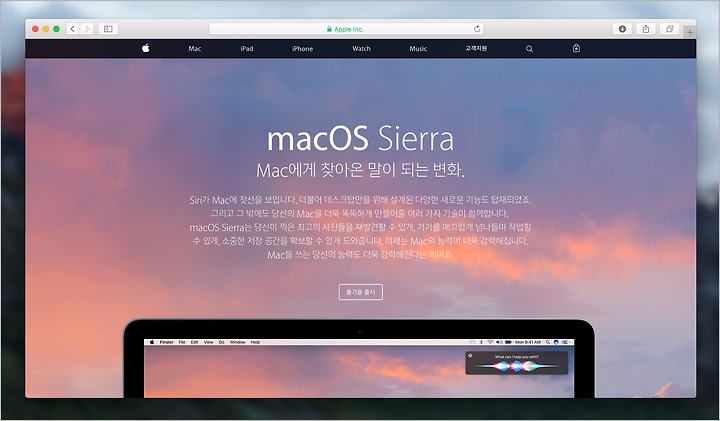This screenshot has width=720, height=421.
Task: Minimize Safari with the yellow button
Action: pos(45,29)
